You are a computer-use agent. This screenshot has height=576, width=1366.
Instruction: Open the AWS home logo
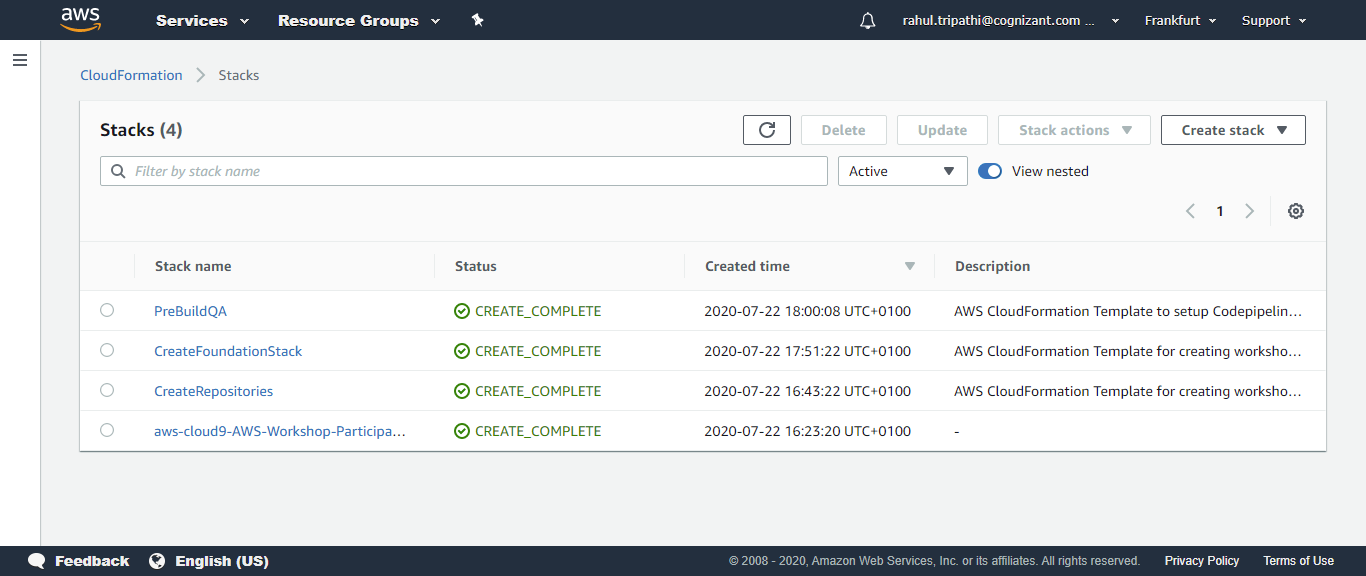[x=80, y=19]
